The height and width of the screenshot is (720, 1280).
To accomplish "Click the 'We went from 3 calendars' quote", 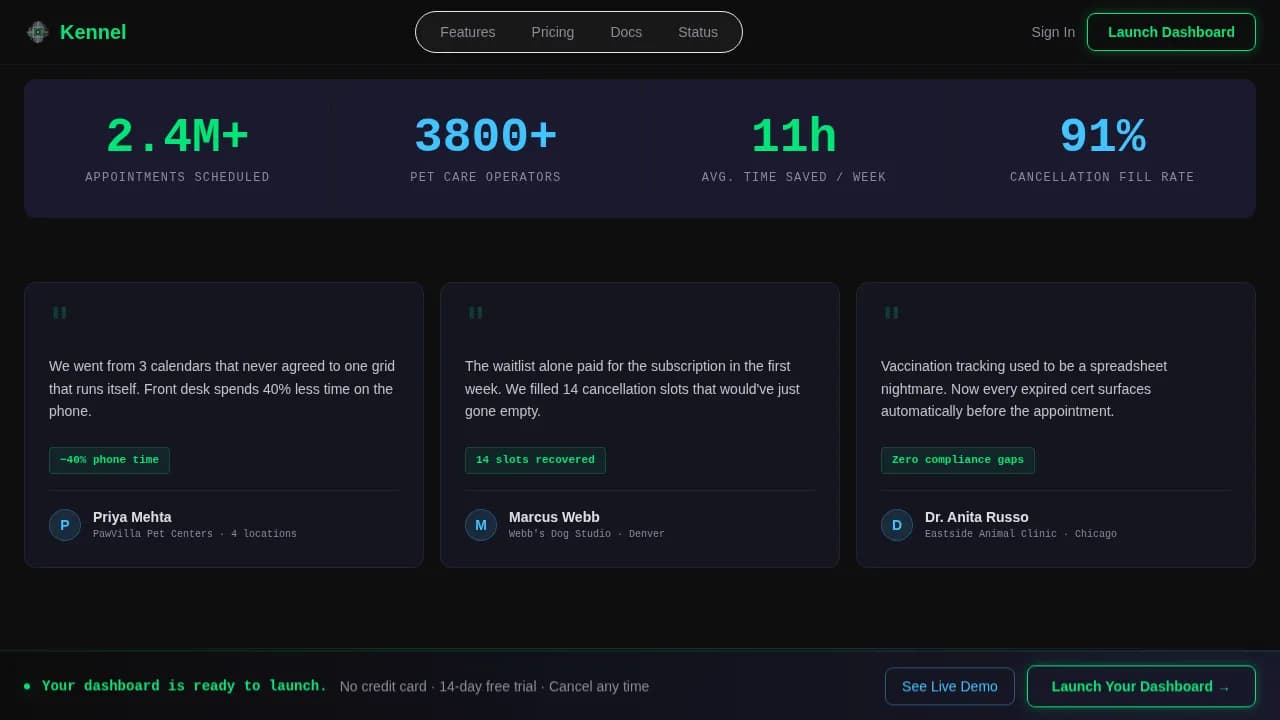I will coord(223,389).
